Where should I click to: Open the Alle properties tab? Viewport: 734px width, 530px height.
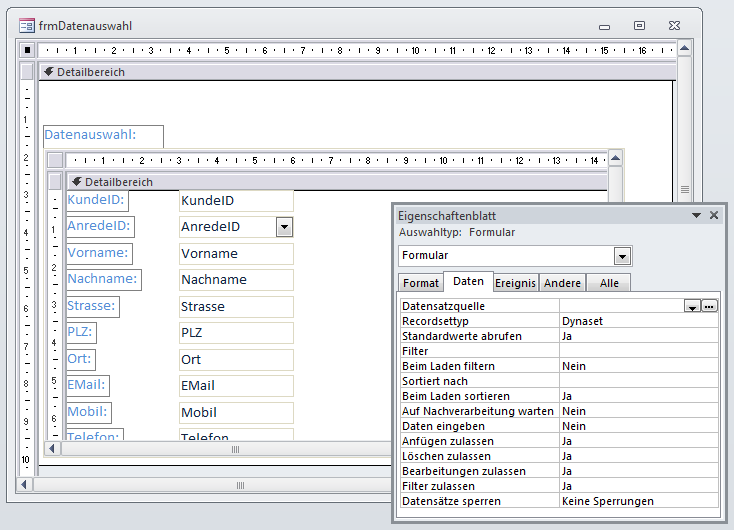608,283
